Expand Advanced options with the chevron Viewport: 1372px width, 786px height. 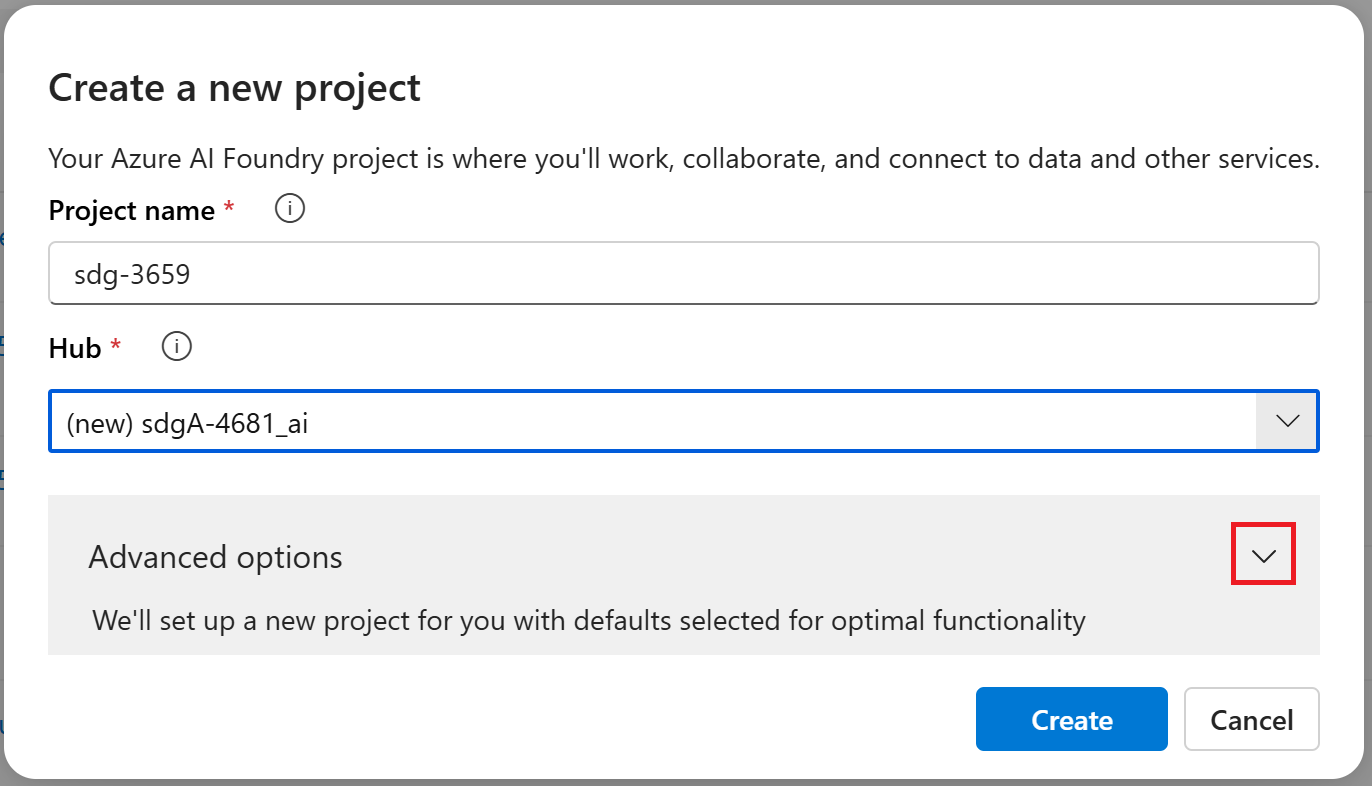1264,556
